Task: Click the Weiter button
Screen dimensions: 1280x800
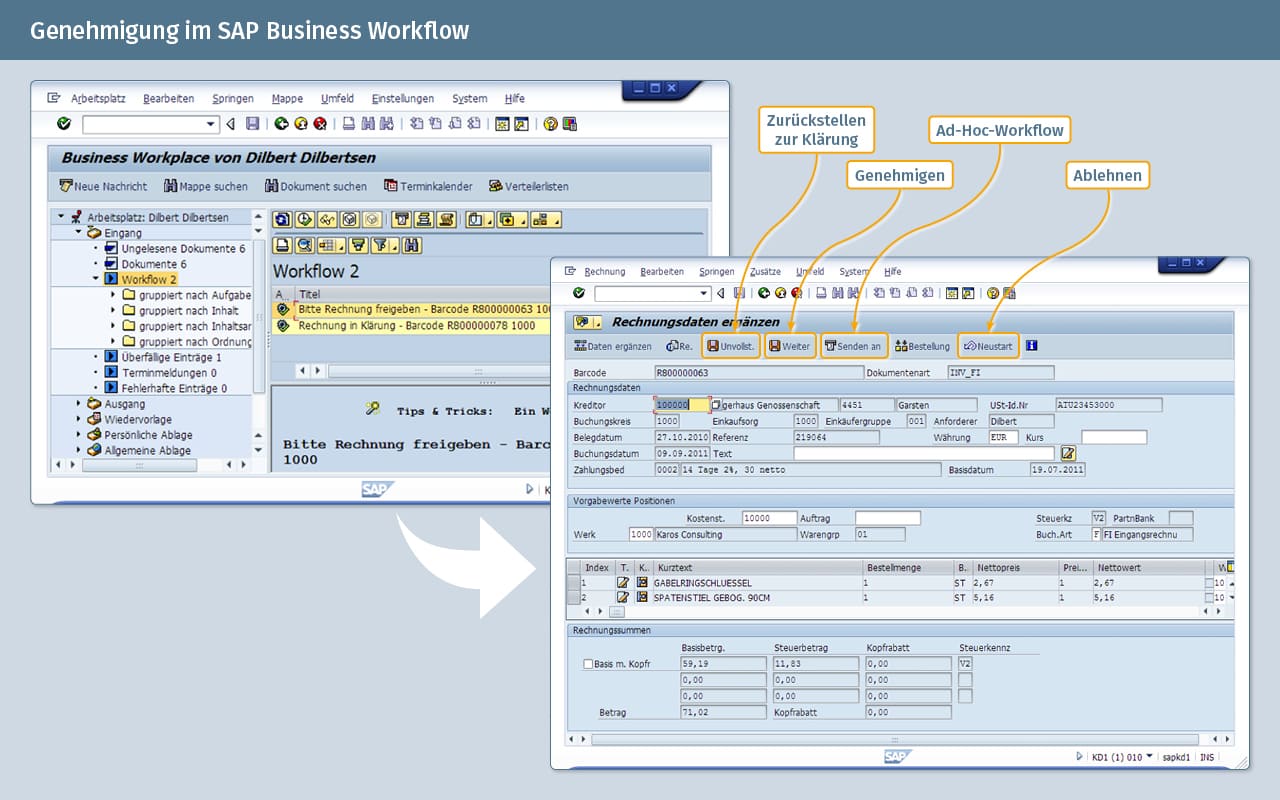Action: click(x=790, y=346)
